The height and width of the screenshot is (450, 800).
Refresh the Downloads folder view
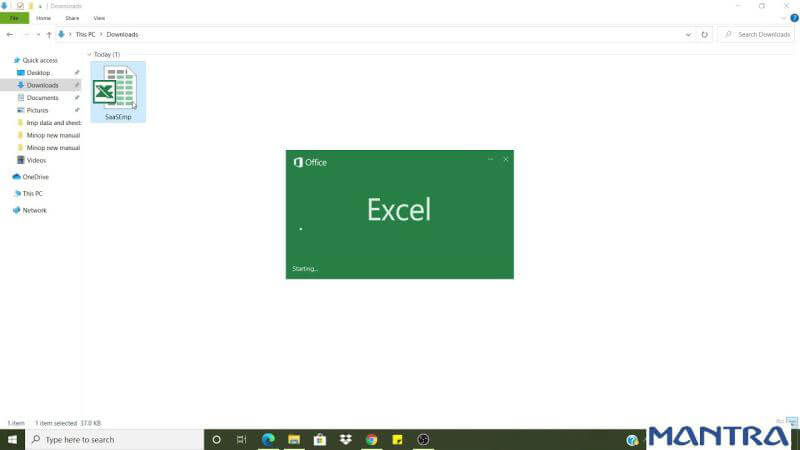705,34
